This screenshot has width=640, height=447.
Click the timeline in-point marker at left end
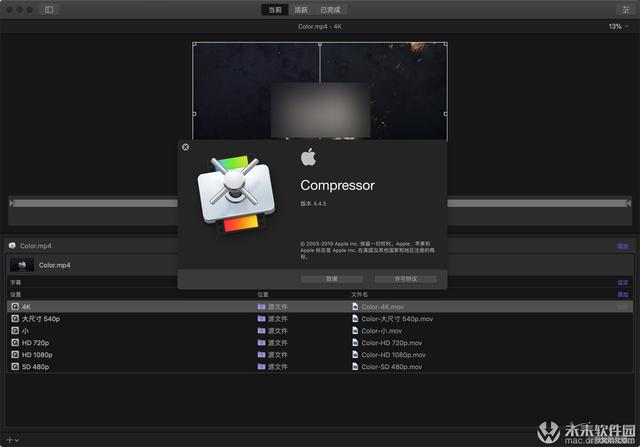click(11, 203)
